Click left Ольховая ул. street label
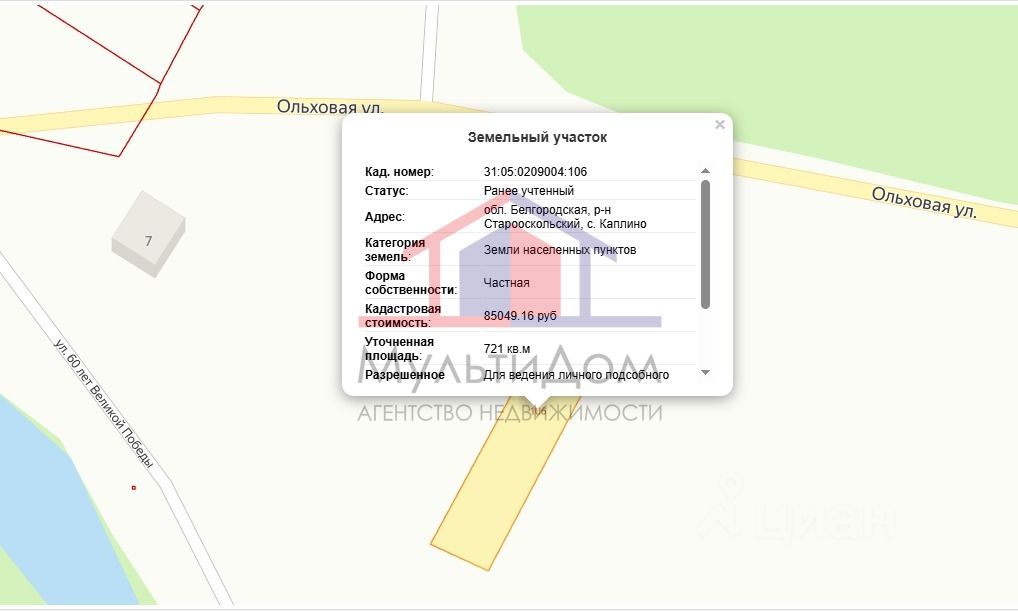The width and height of the screenshot is (1018, 611). [x=330, y=107]
